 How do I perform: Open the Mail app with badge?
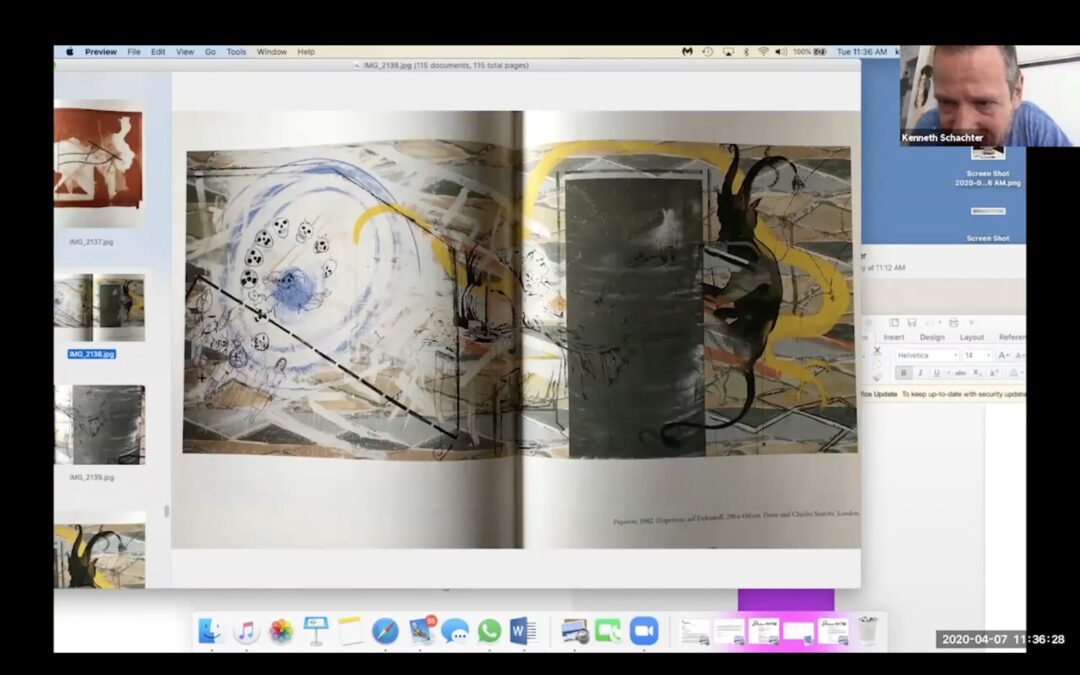pos(422,630)
